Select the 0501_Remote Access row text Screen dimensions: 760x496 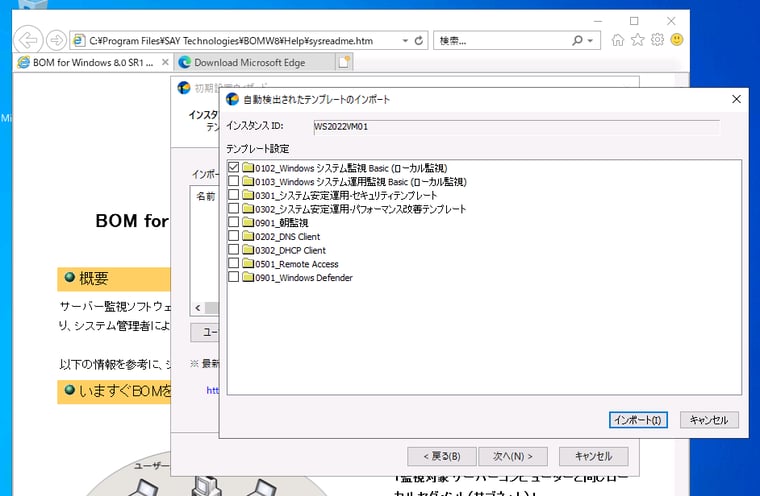pyautogui.click(x=297, y=264)
